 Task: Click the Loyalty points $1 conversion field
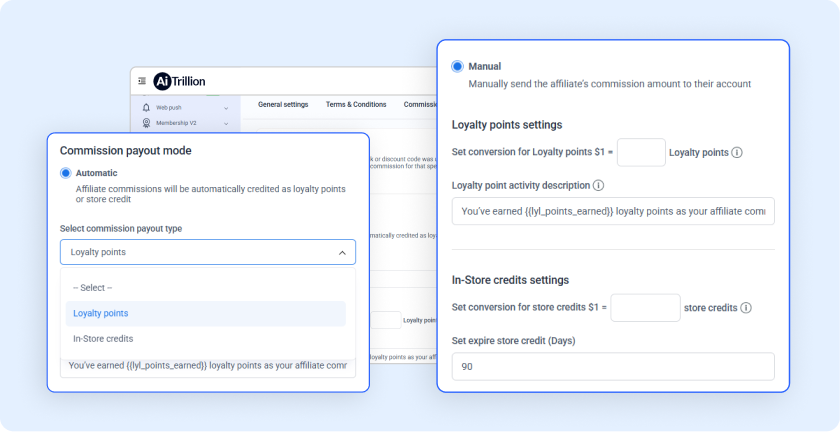pyautogui.click(x=641, y=153)
